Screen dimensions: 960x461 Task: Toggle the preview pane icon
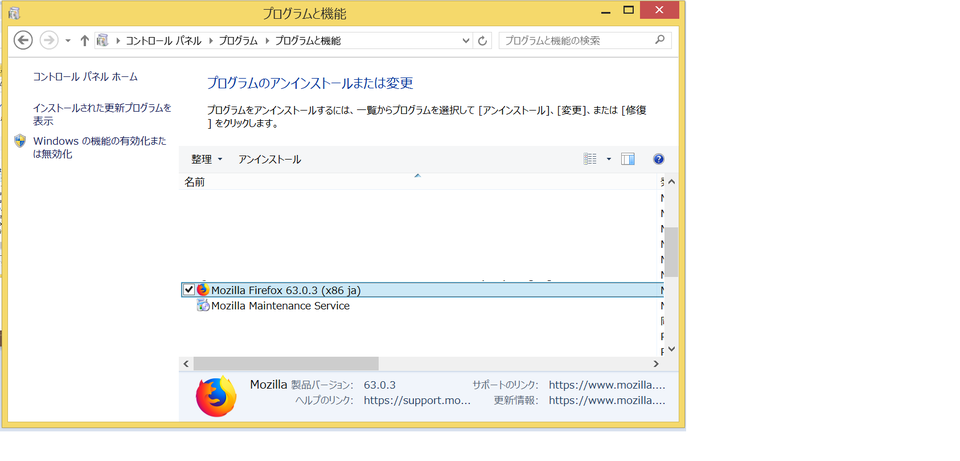[x=628, y=159]
